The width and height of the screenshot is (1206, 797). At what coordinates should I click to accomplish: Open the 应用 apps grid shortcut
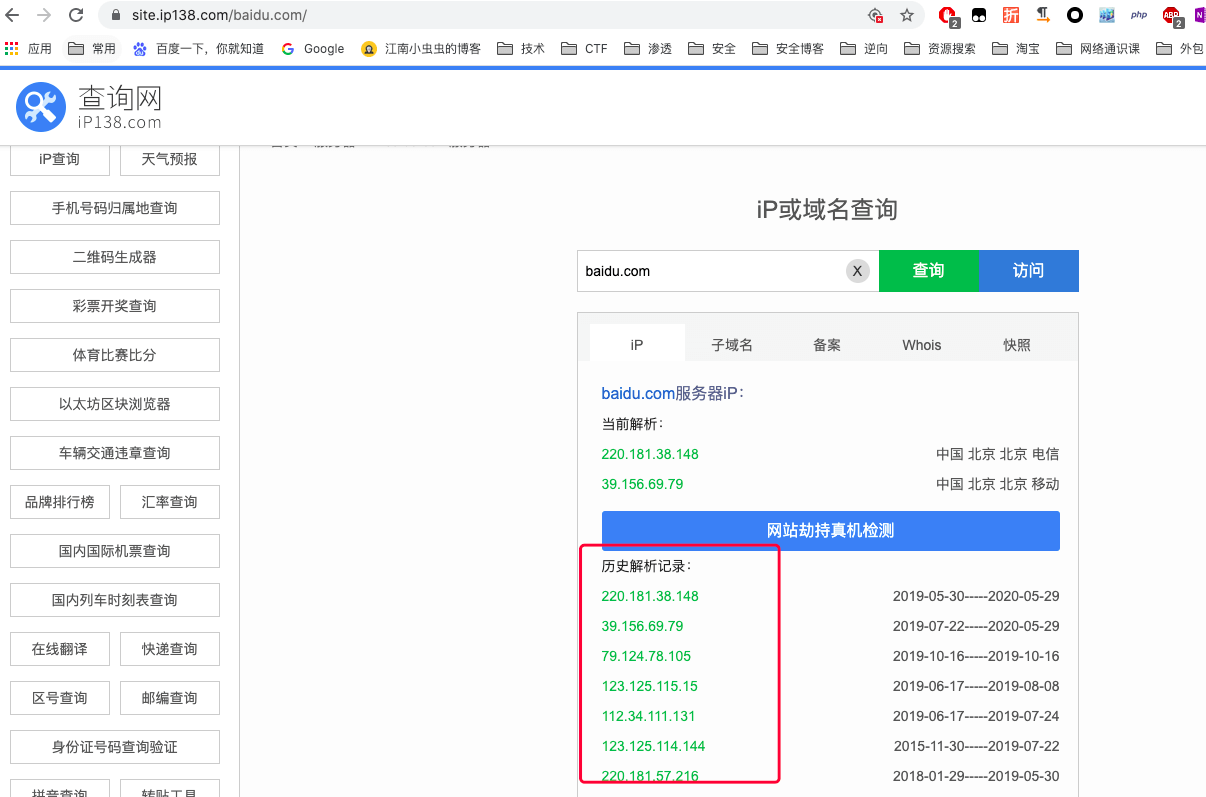pos(28,48)
